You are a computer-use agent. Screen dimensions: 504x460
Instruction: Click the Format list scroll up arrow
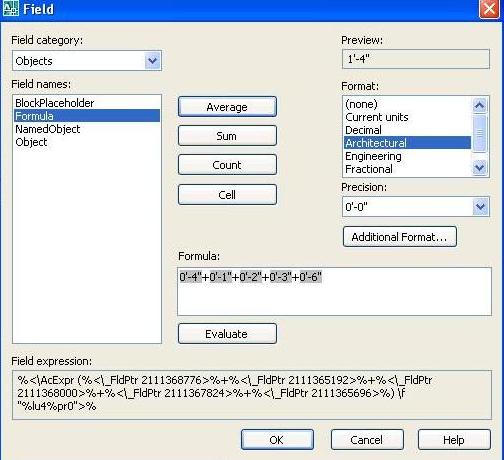480,106
